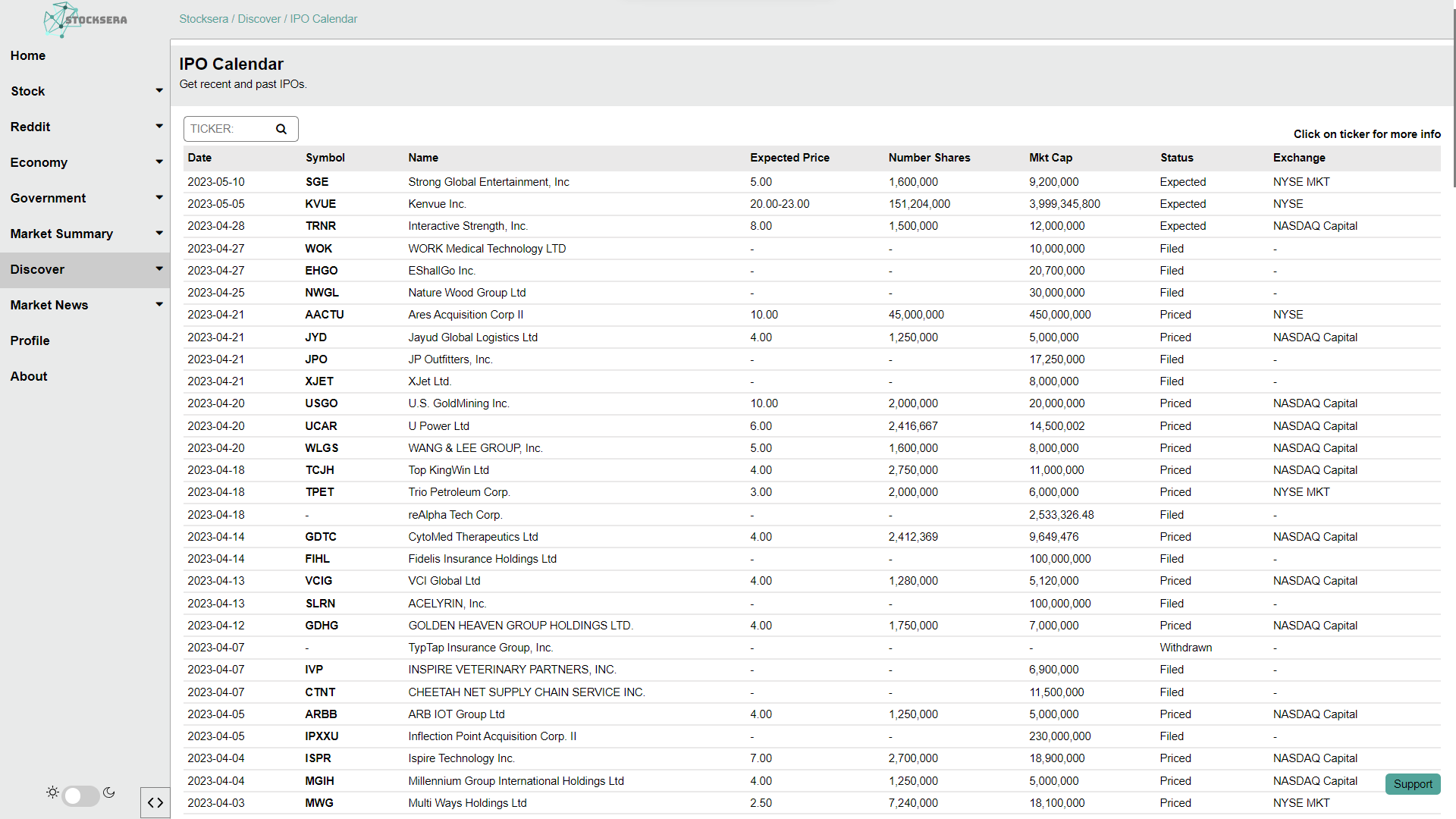Click the page vertical scrollbar
Image resolution: width=1456 pixels, height=819 pixels.
click(1453, 99)
